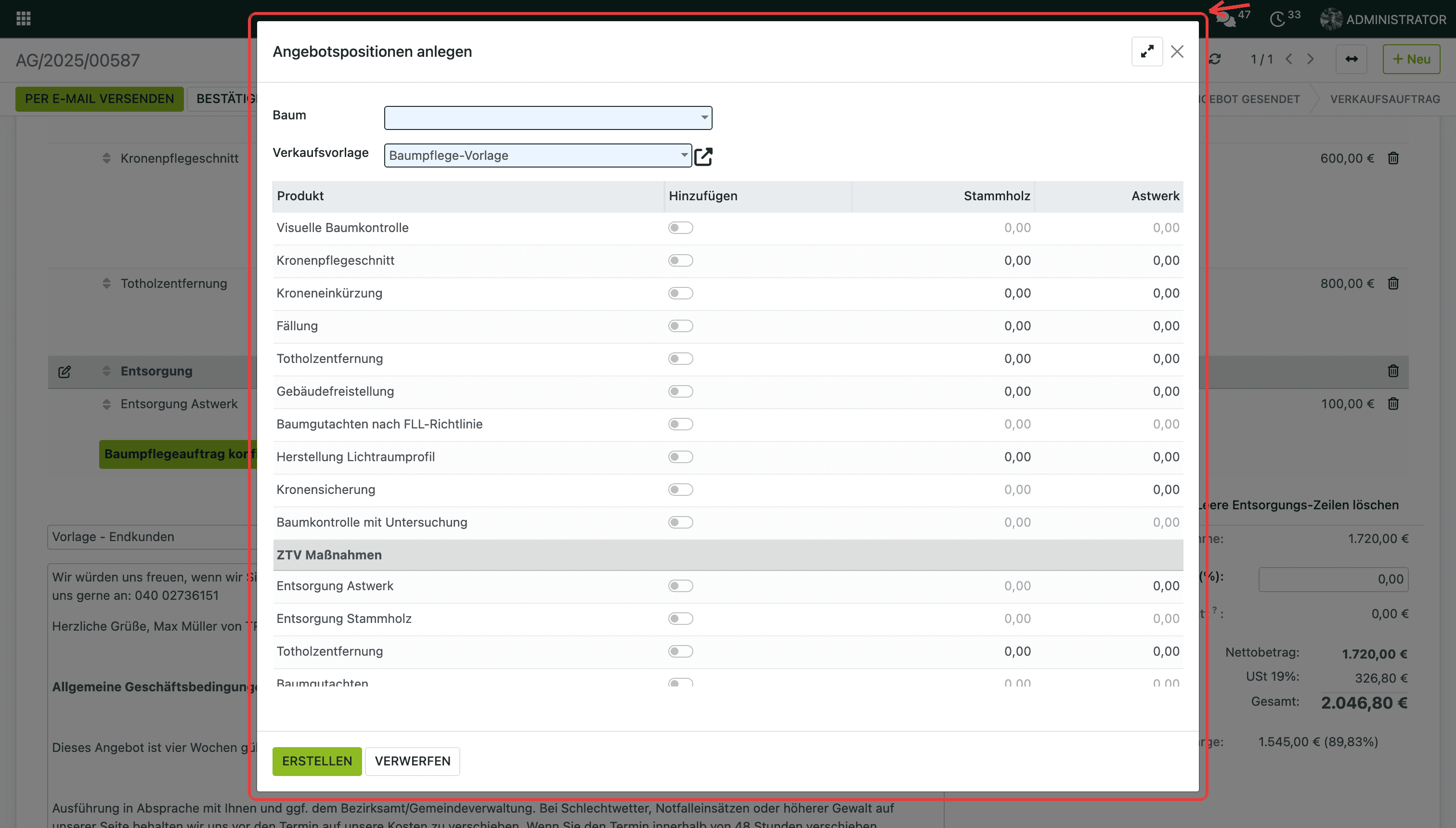This screenshot has width=1456, height=828.
Task: Enable Hinzufügen toggle for Visuelle Baumkontrolle
Action: (x=680, y=228)
